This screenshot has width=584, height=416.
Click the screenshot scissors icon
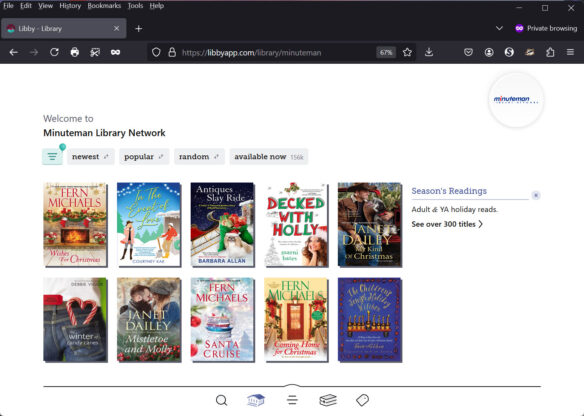95,53
